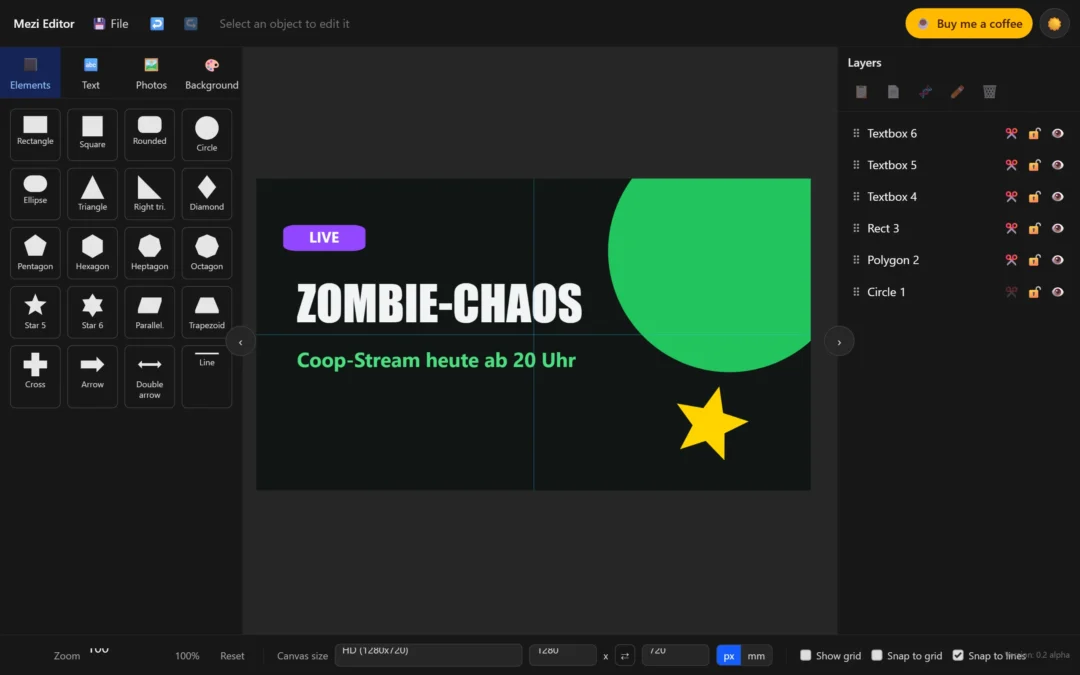The height and width of the screenshot is (675, 1080).
Task: Open the Photos tab
Action: click(152, 73)
